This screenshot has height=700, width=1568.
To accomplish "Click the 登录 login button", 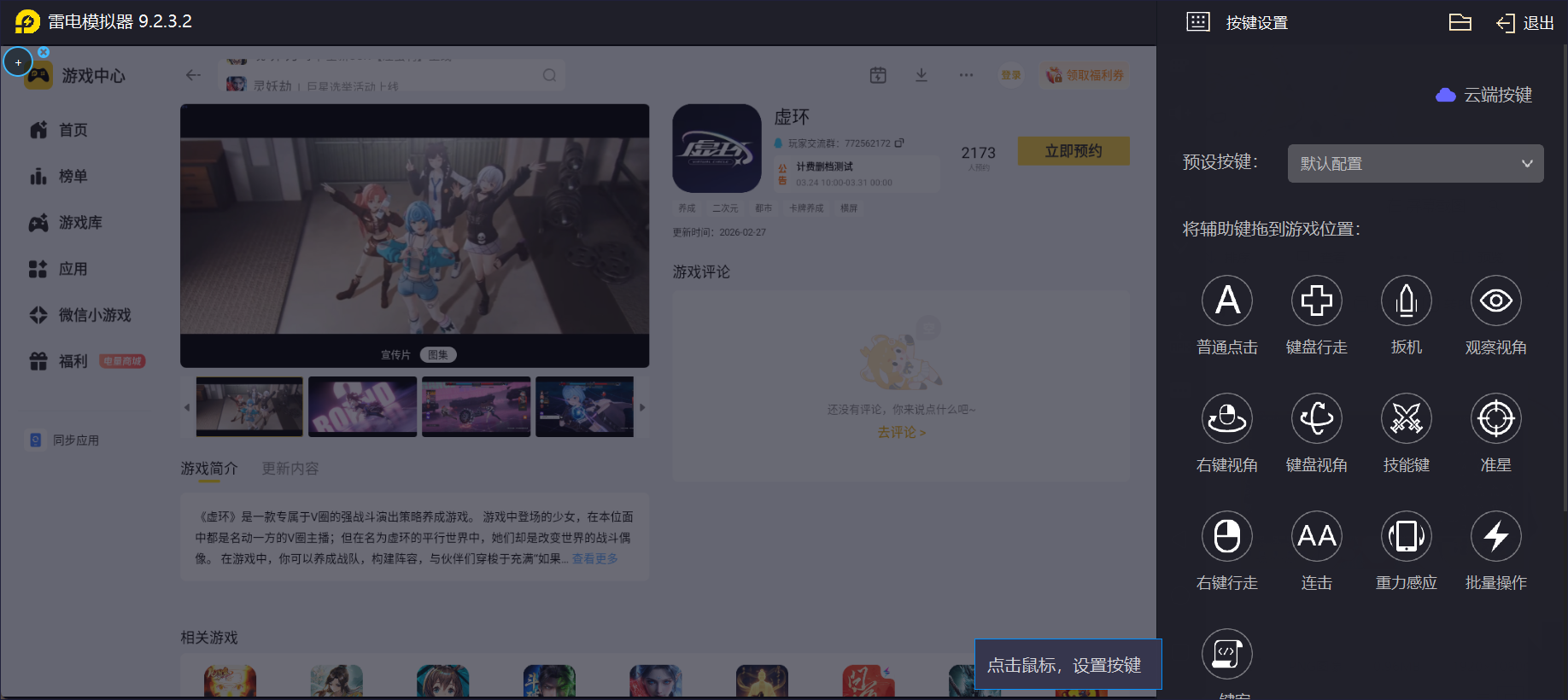I will click(x=1011, y=75).
